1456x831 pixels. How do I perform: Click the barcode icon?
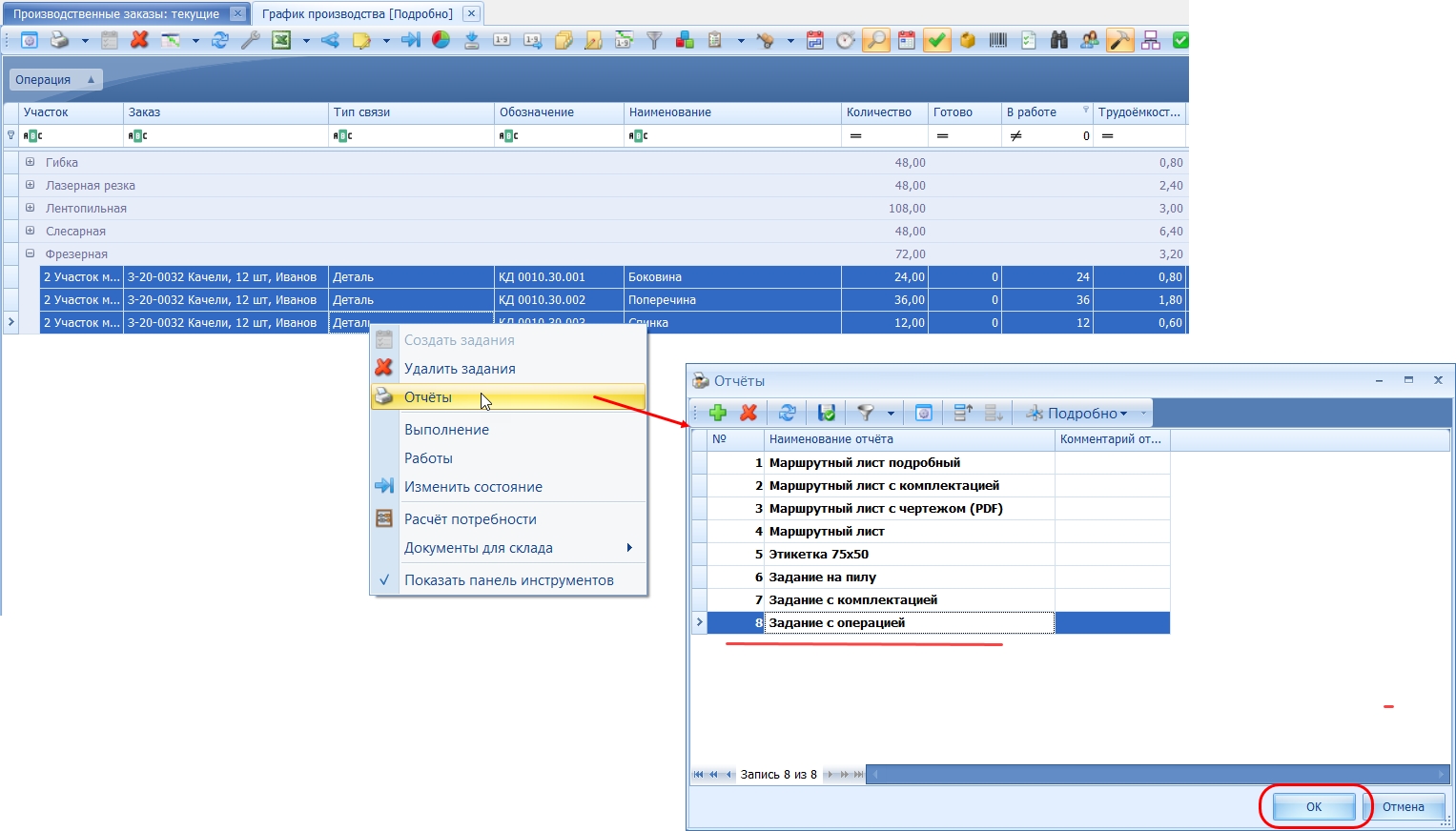[998, 40]
